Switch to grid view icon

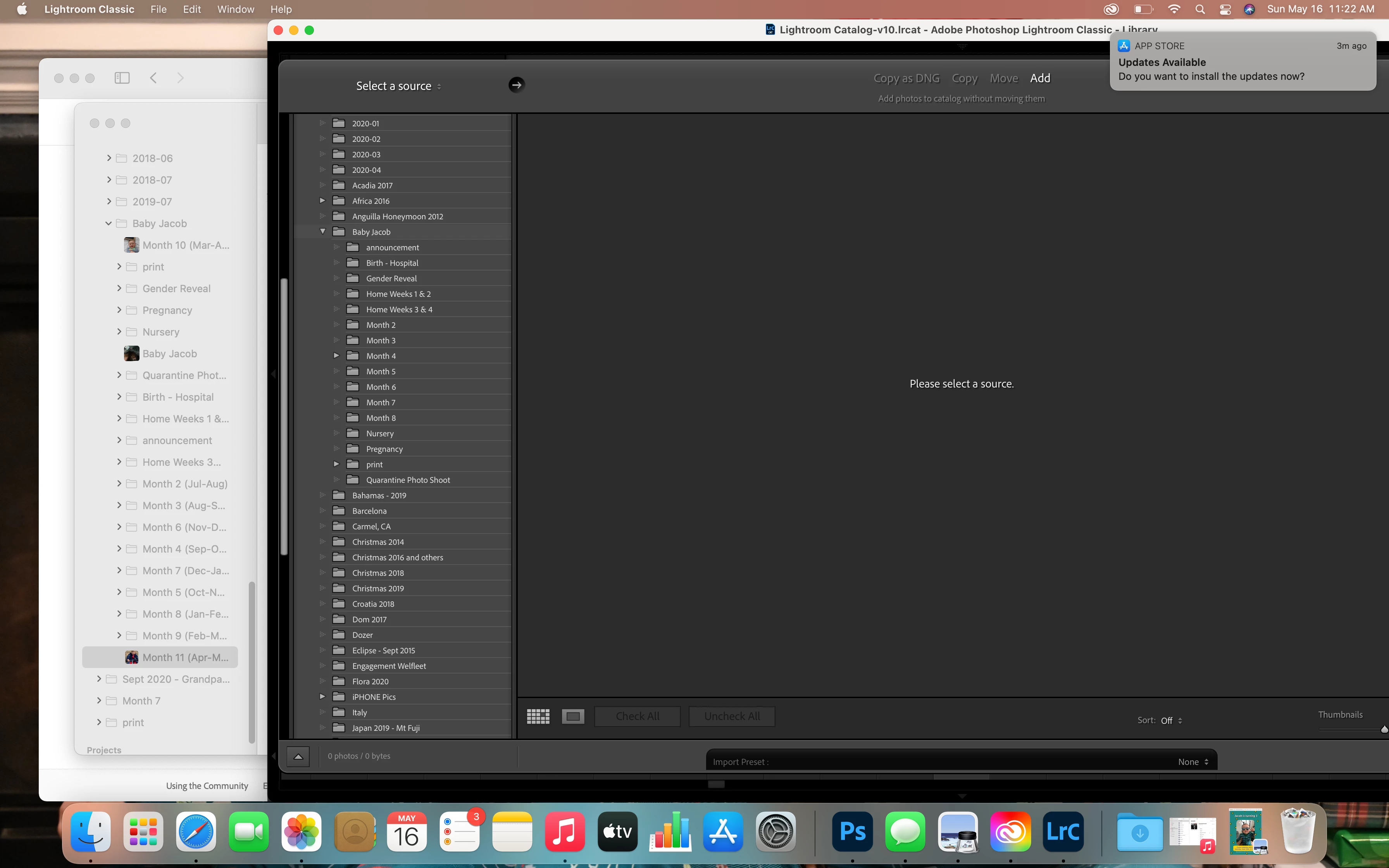point(538,716)
